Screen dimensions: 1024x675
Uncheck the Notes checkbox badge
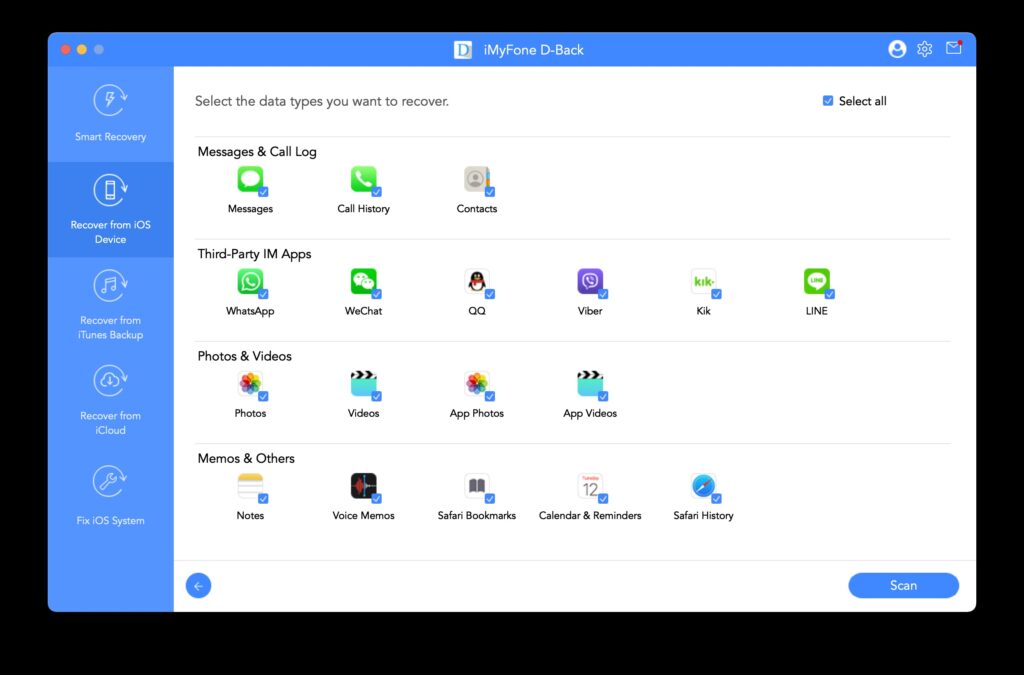263,499
